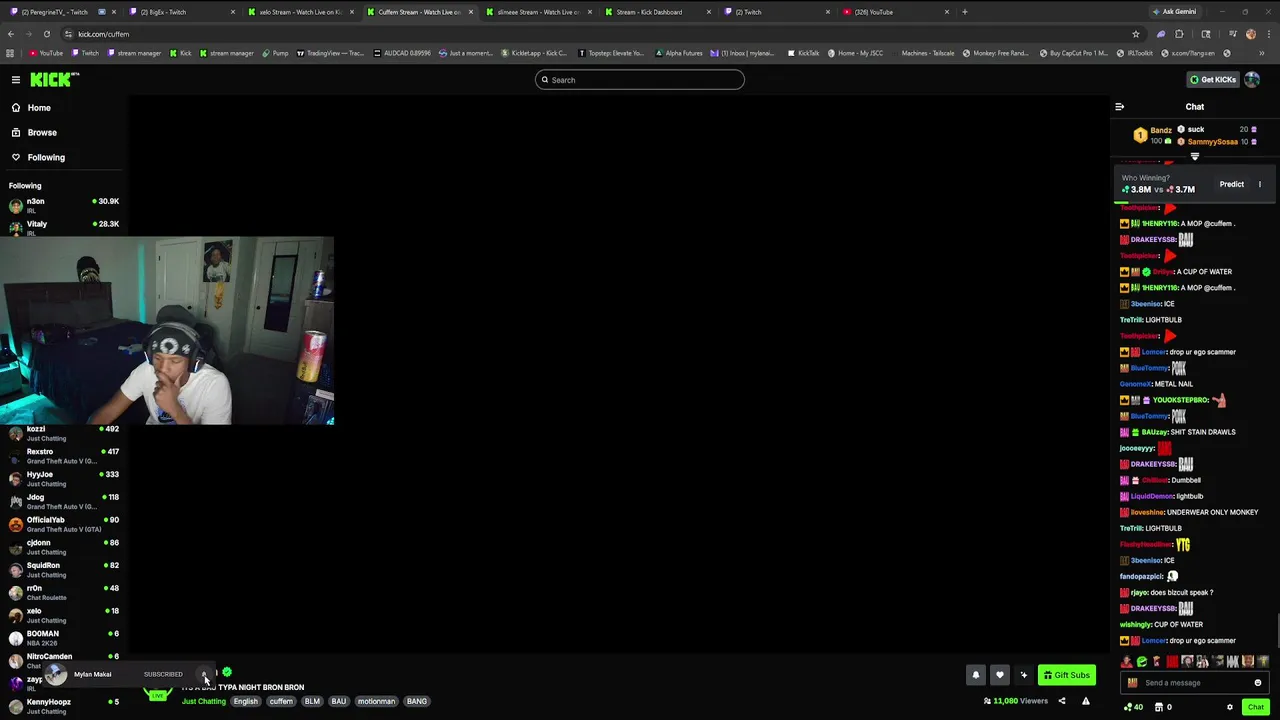The width and height of the screenshot is (1280, 720).
Task: Click the KICKs balance 40 icon
Action: (1133, 707)
